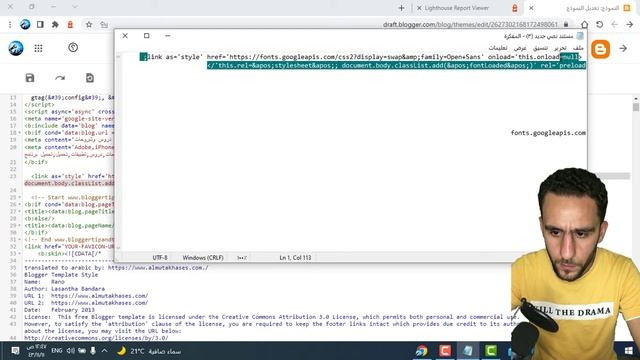The width and height of the screenshot is (640, 360).
Task: Open the Extensions puzzle-piece icon
Action: pyautogui.click(x=55, y=24)
